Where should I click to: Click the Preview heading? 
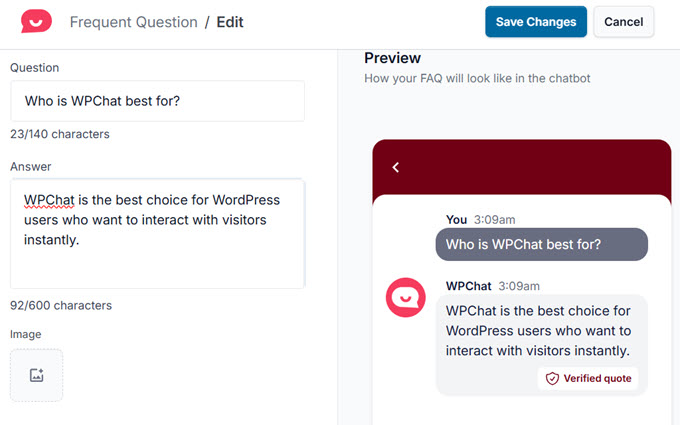tap(392, 58)
